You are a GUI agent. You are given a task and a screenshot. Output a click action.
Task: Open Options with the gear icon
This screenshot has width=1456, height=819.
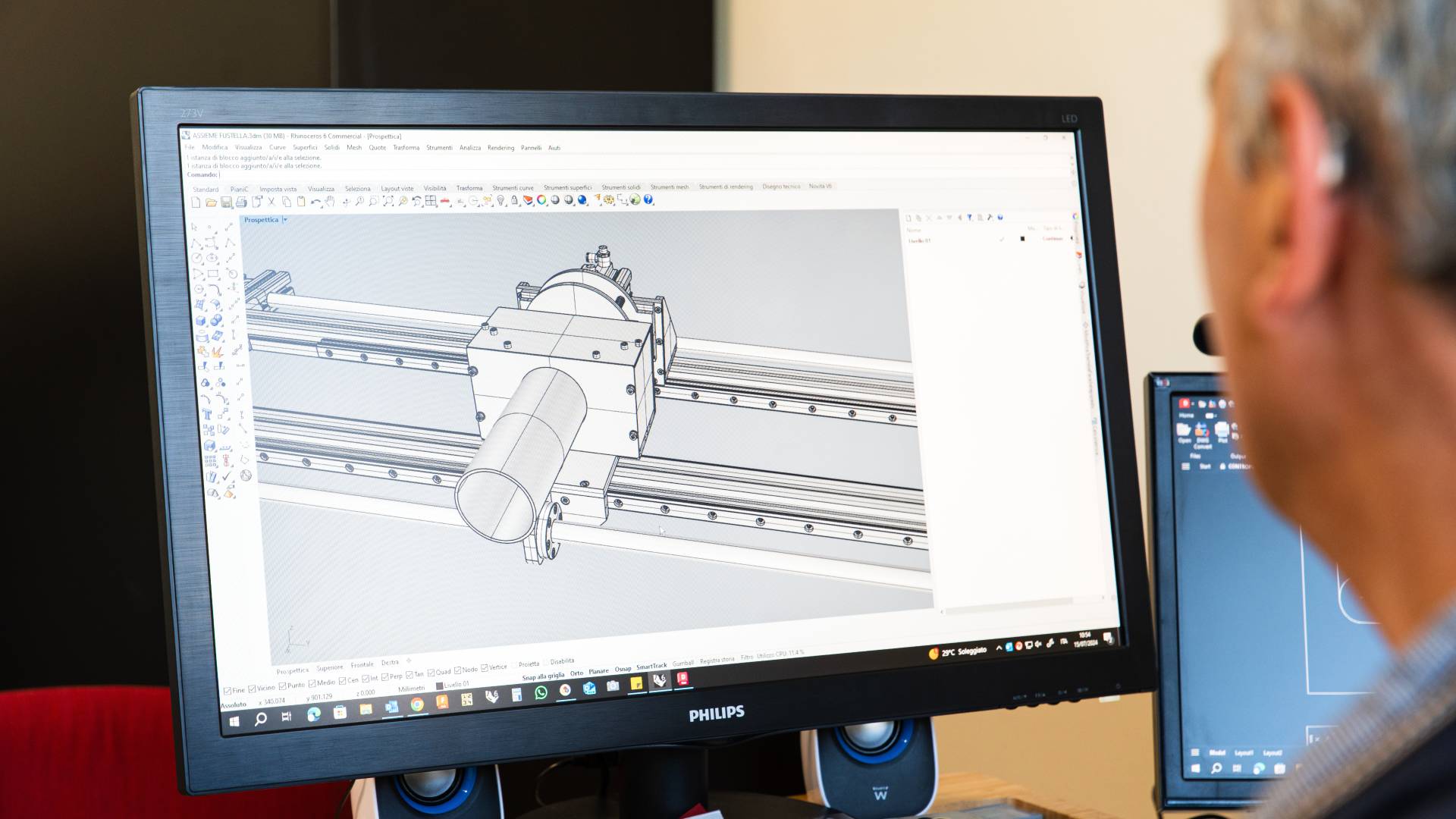point(608,199)
